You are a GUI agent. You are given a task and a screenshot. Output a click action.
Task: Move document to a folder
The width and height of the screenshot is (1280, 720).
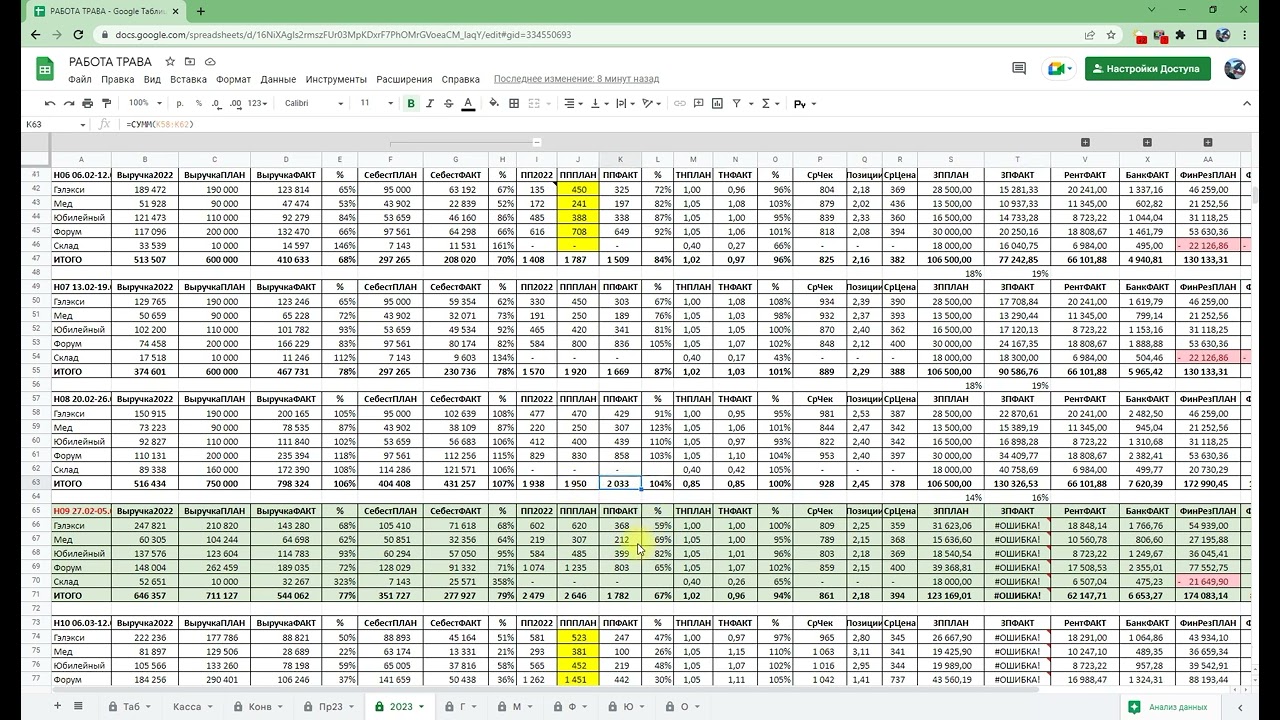190,62
